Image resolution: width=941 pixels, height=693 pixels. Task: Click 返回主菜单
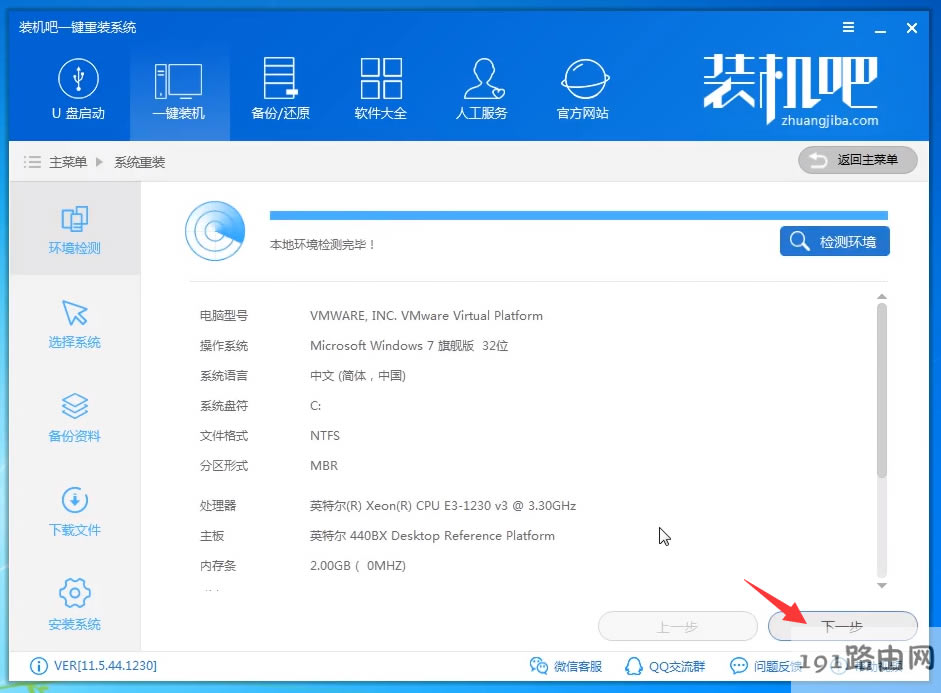pos(857,160)
